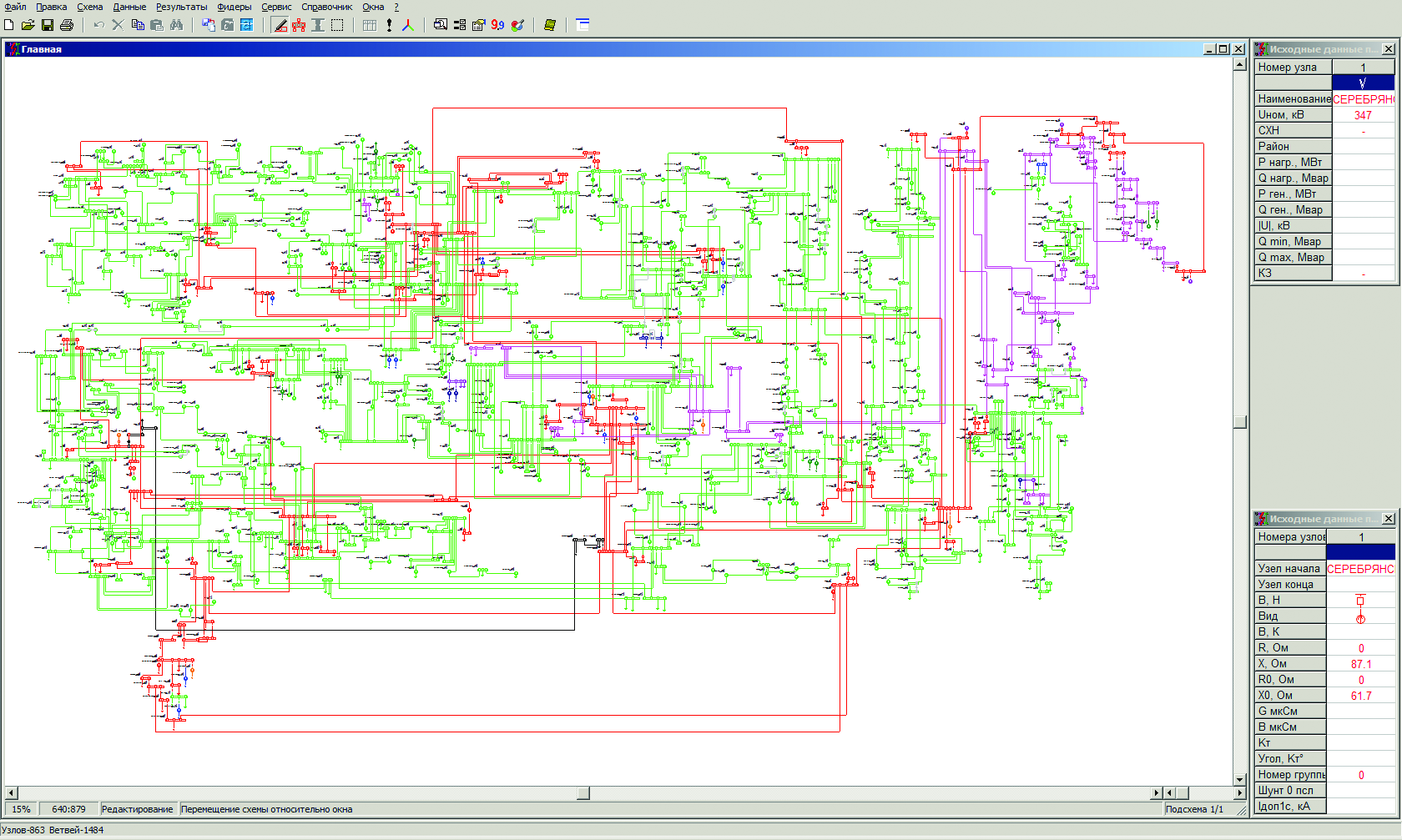Open a file using the folder icon
The image size is (1402, 840).
(x=28, y=25)
